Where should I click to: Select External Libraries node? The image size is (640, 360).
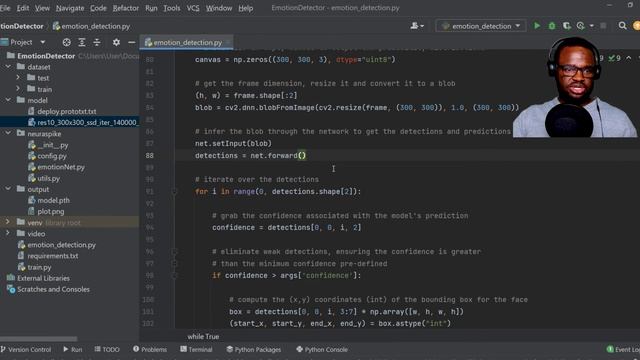click(43, 278)
